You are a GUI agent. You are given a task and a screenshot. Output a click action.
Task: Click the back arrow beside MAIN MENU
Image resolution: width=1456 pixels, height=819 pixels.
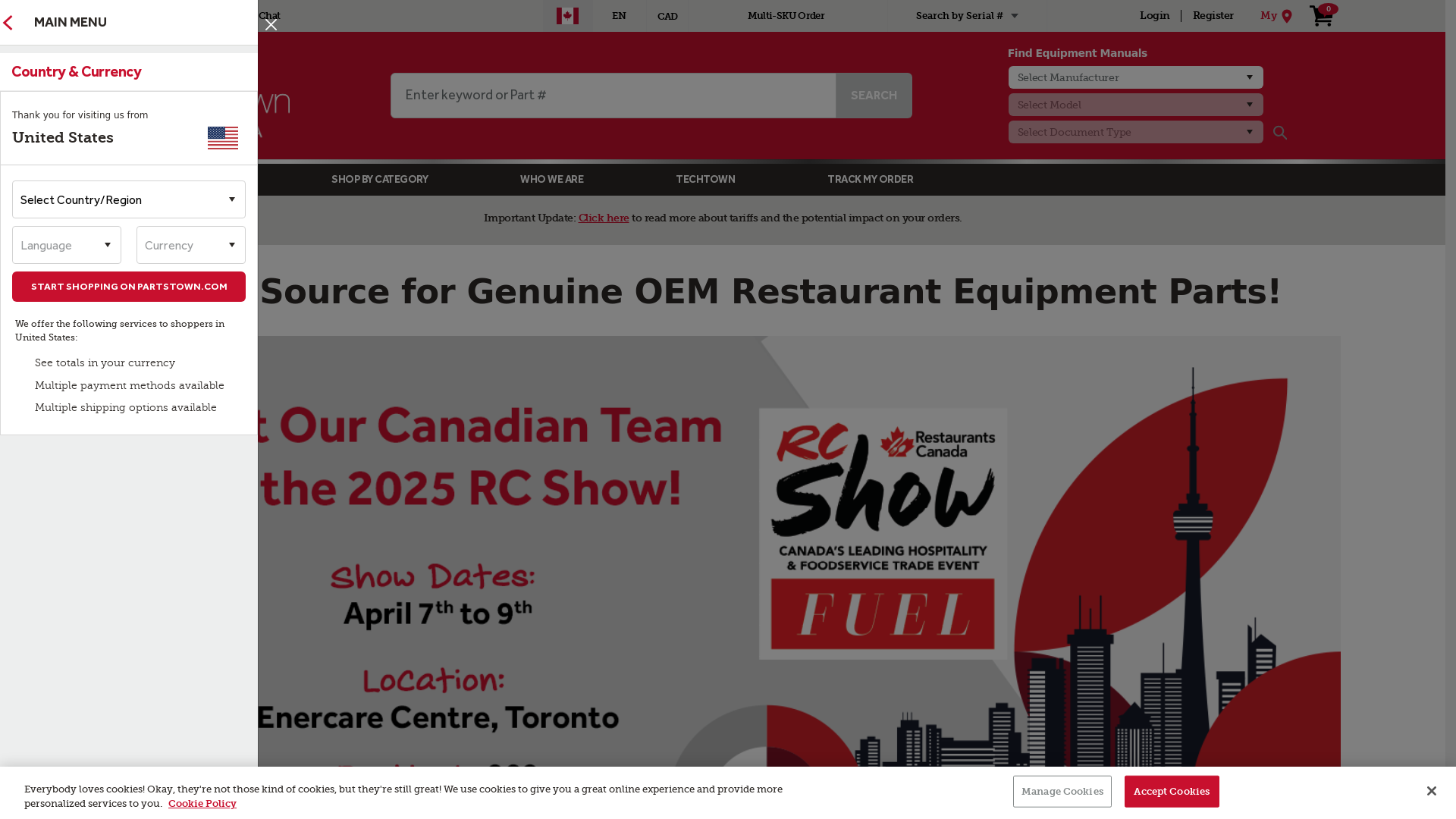pos(8,23)
